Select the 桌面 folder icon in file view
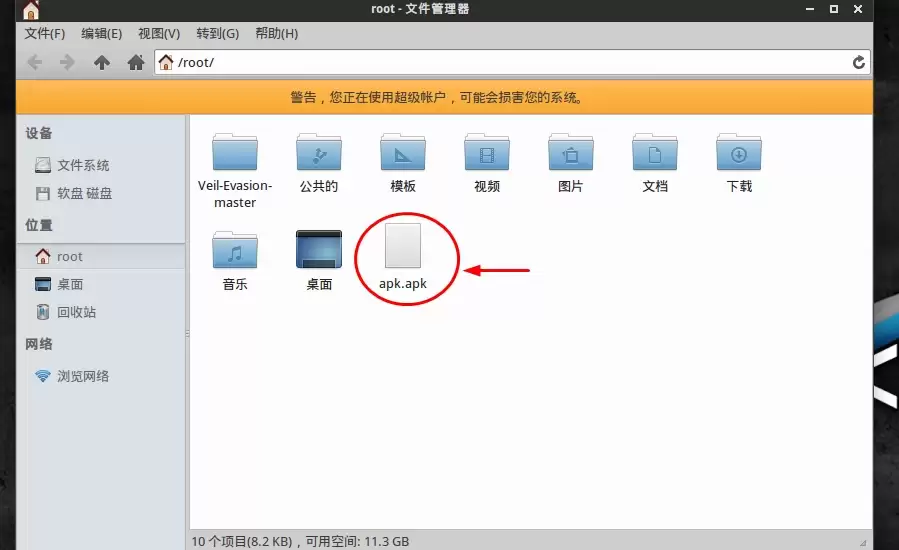The image size is (899, 550). tap(319, 249)
